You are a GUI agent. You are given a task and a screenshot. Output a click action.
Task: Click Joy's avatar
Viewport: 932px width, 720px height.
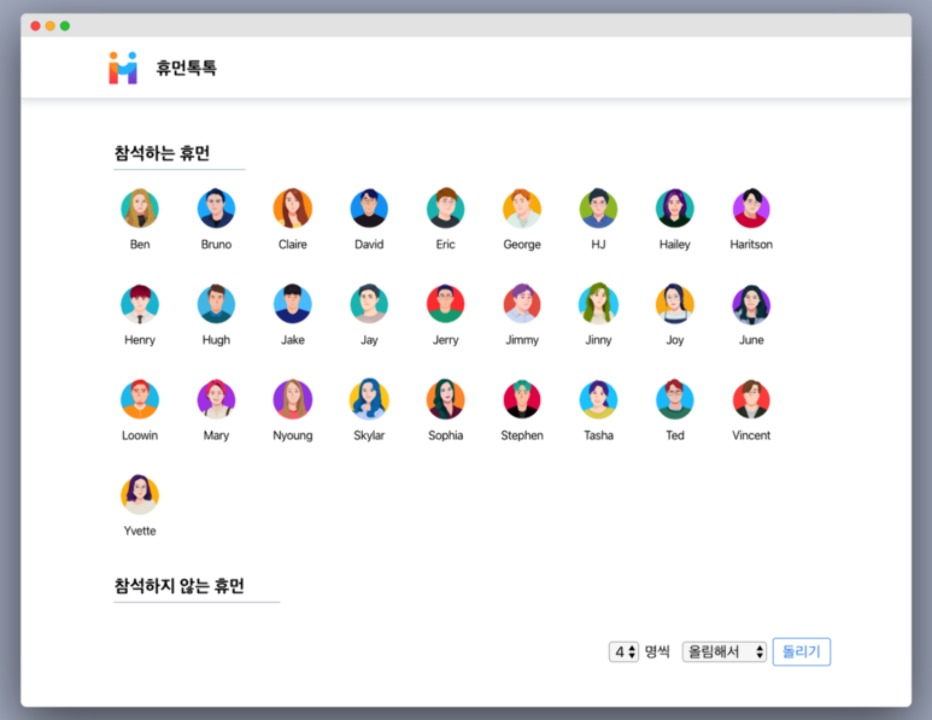click(675, 304)
